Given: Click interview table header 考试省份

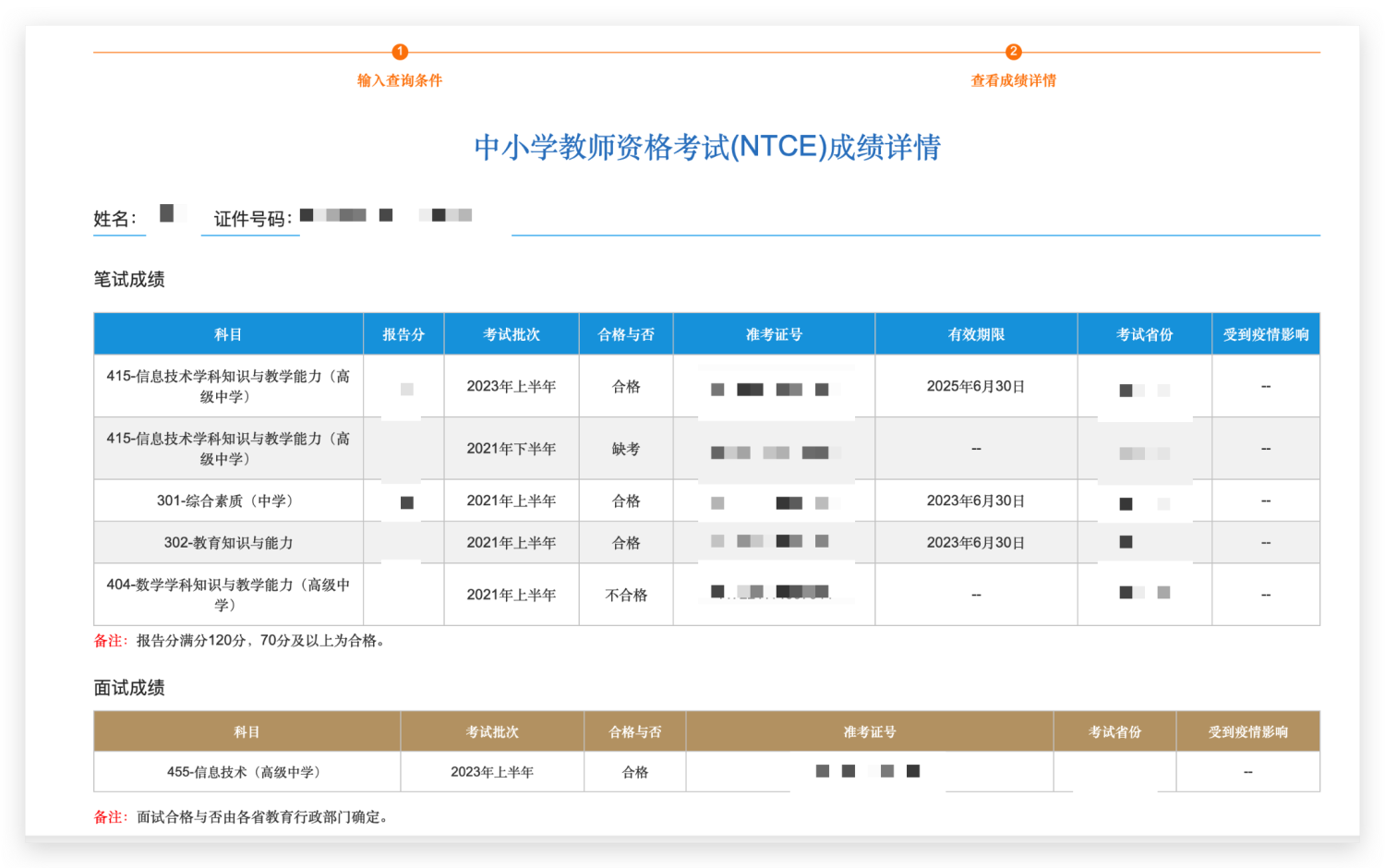Looking at the screenshot, I should point(1114,731).
